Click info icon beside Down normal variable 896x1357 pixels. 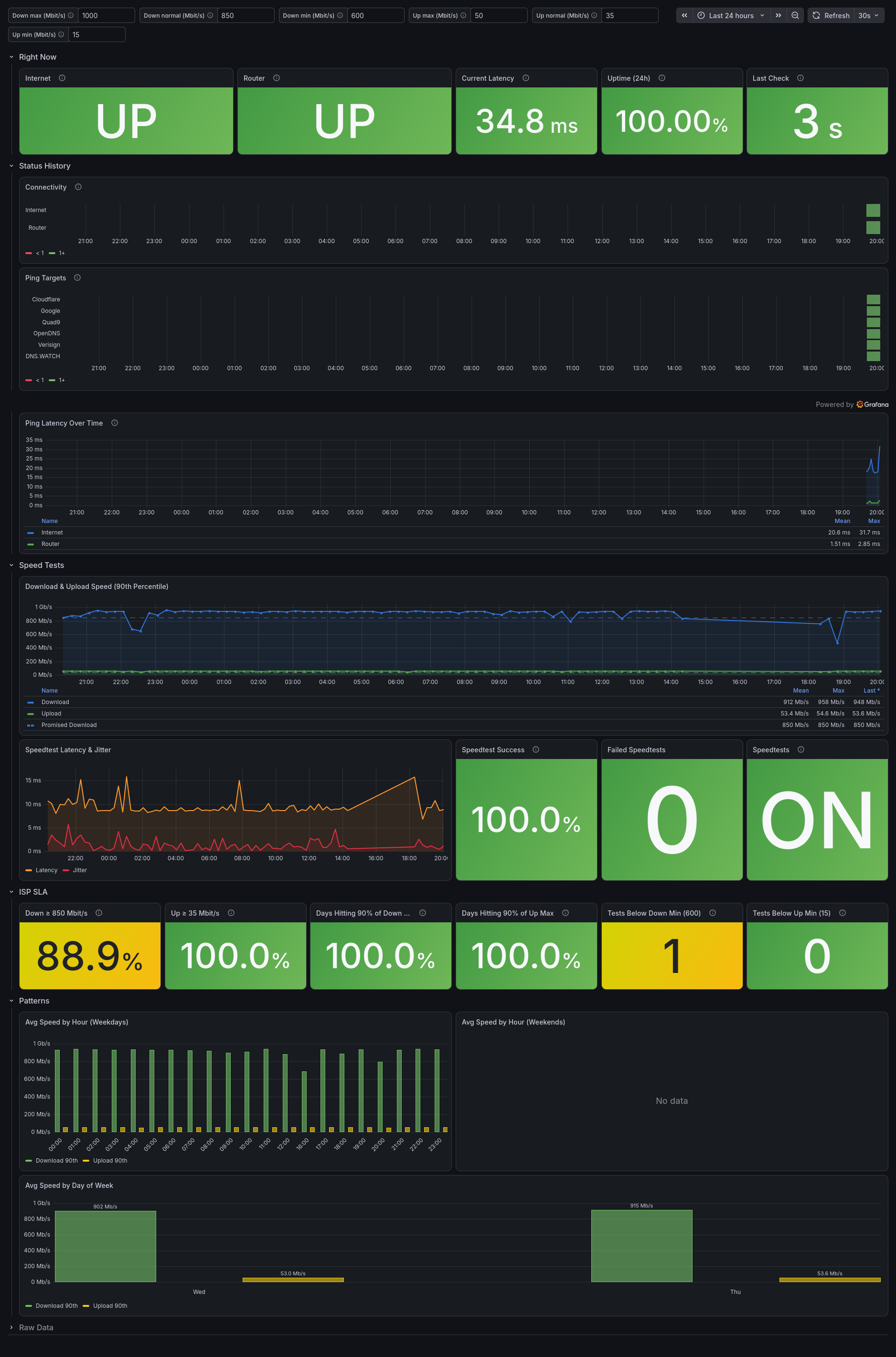point(210,15)
